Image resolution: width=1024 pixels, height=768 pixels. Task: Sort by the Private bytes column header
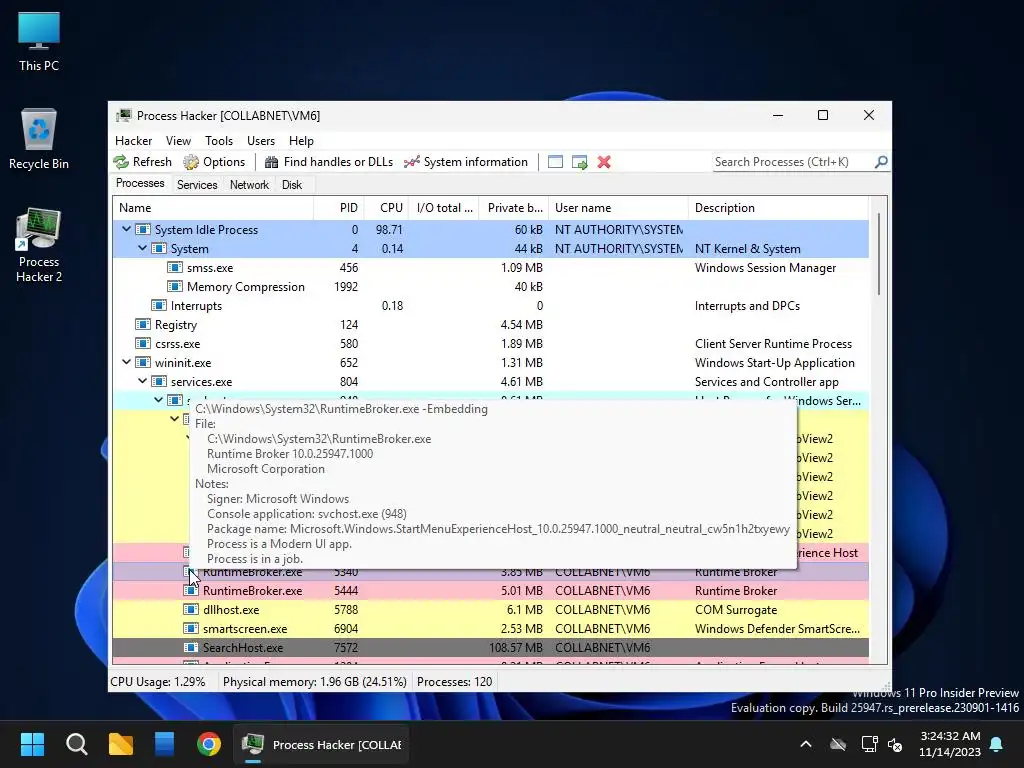(x=514, y=208)
